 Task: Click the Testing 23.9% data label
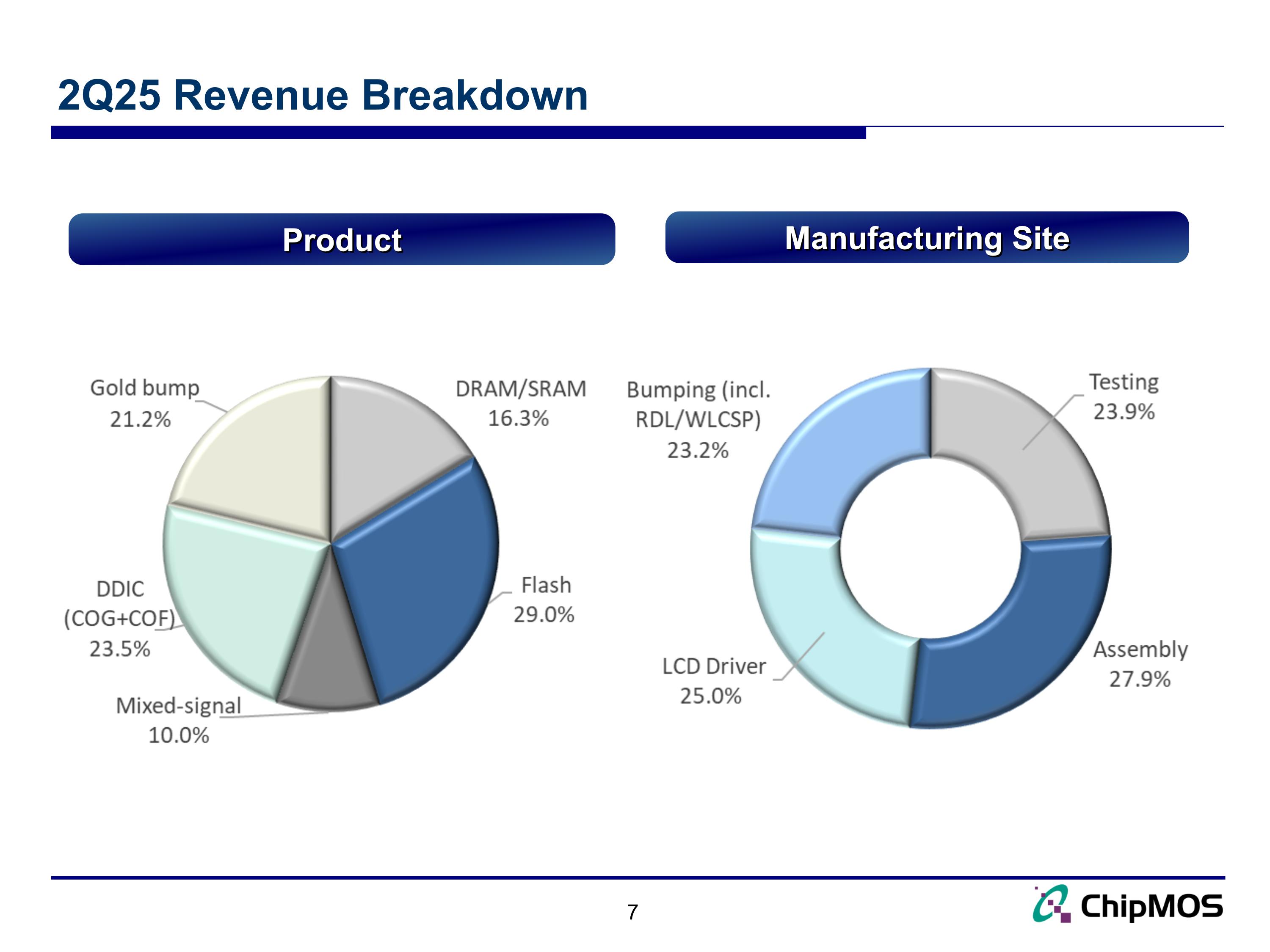[1124, 396]
